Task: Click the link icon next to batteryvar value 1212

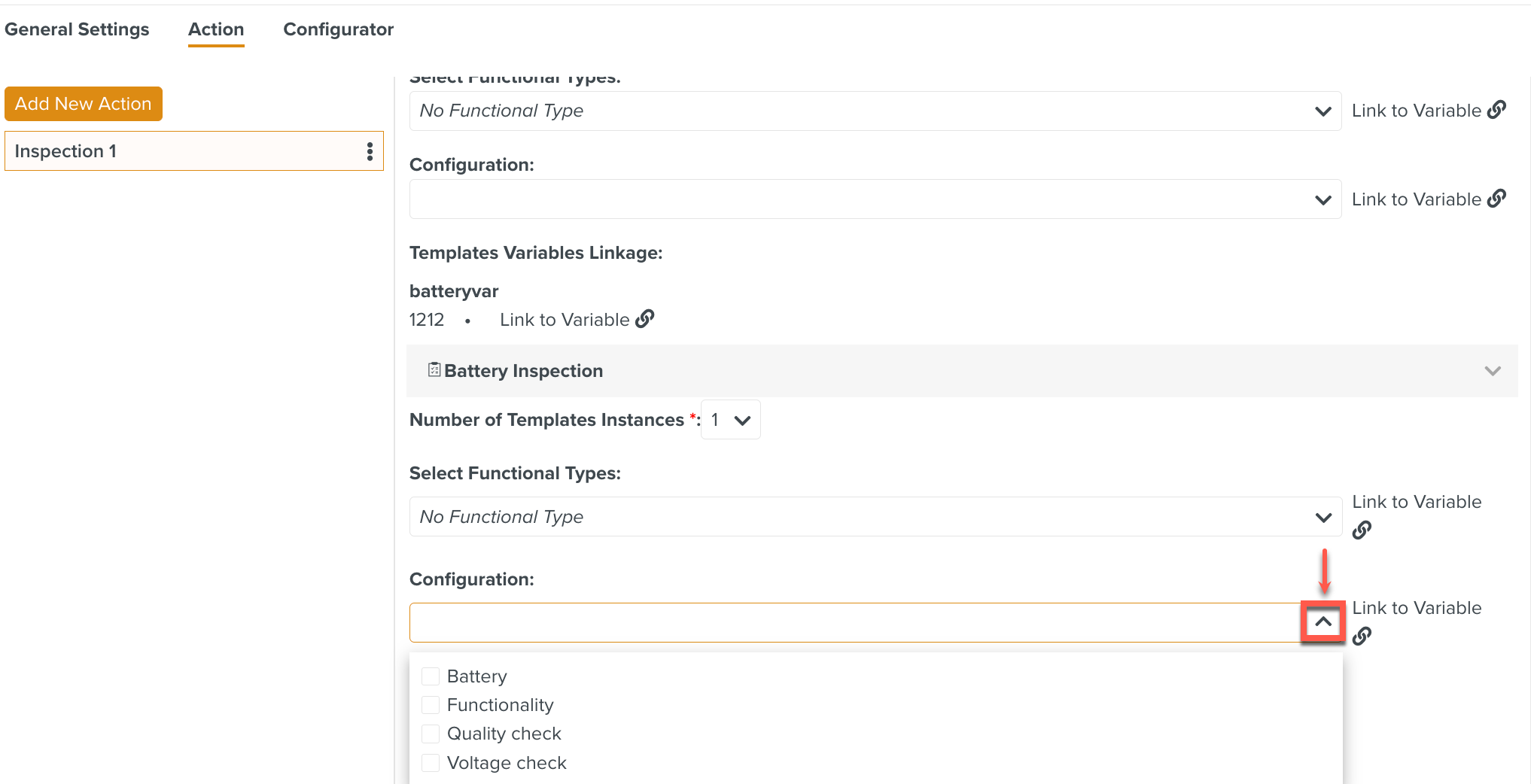Action: (x=645, y=318)
